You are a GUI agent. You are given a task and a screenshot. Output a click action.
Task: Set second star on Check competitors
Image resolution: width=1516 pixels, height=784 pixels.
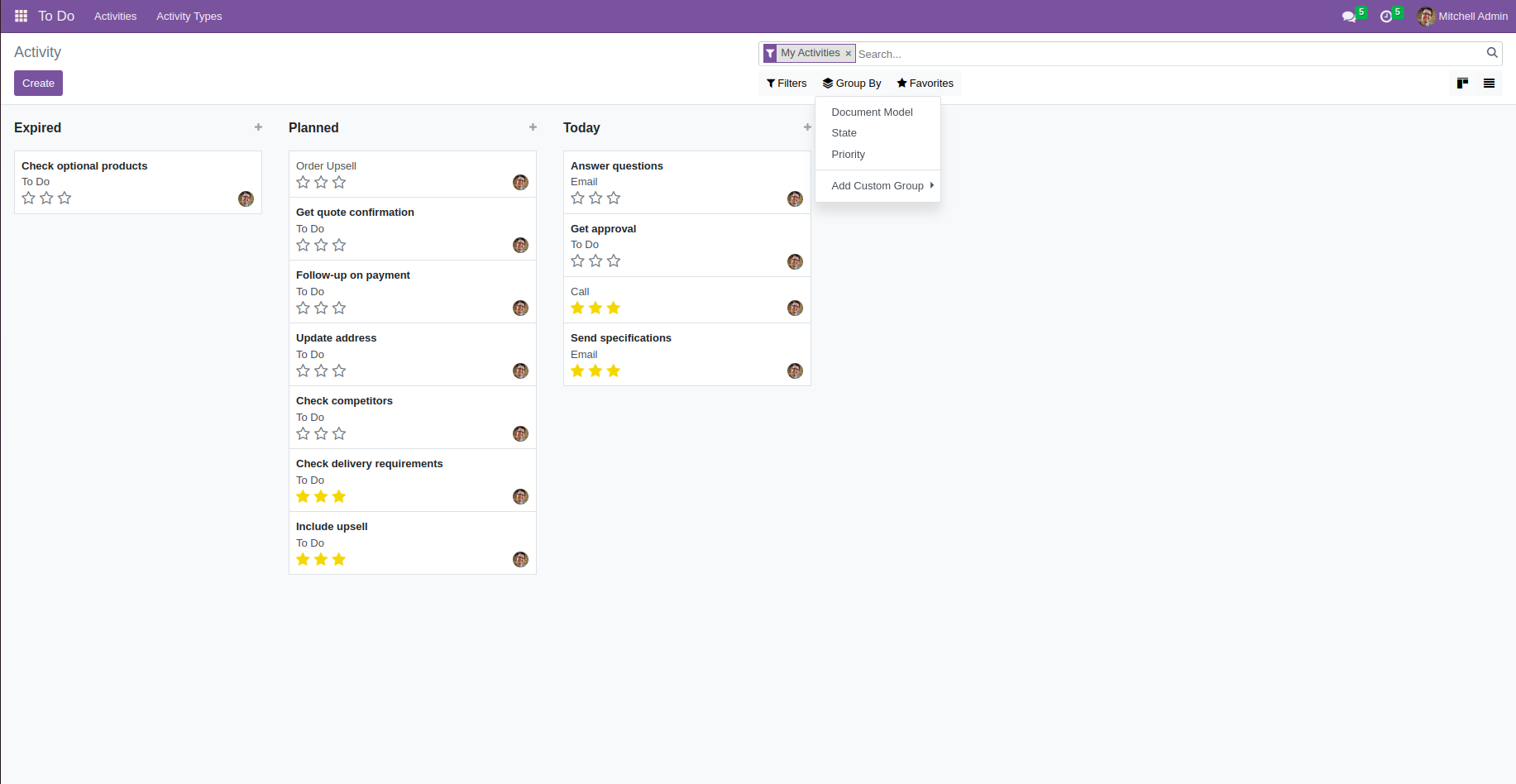click(x=321, y=433)
